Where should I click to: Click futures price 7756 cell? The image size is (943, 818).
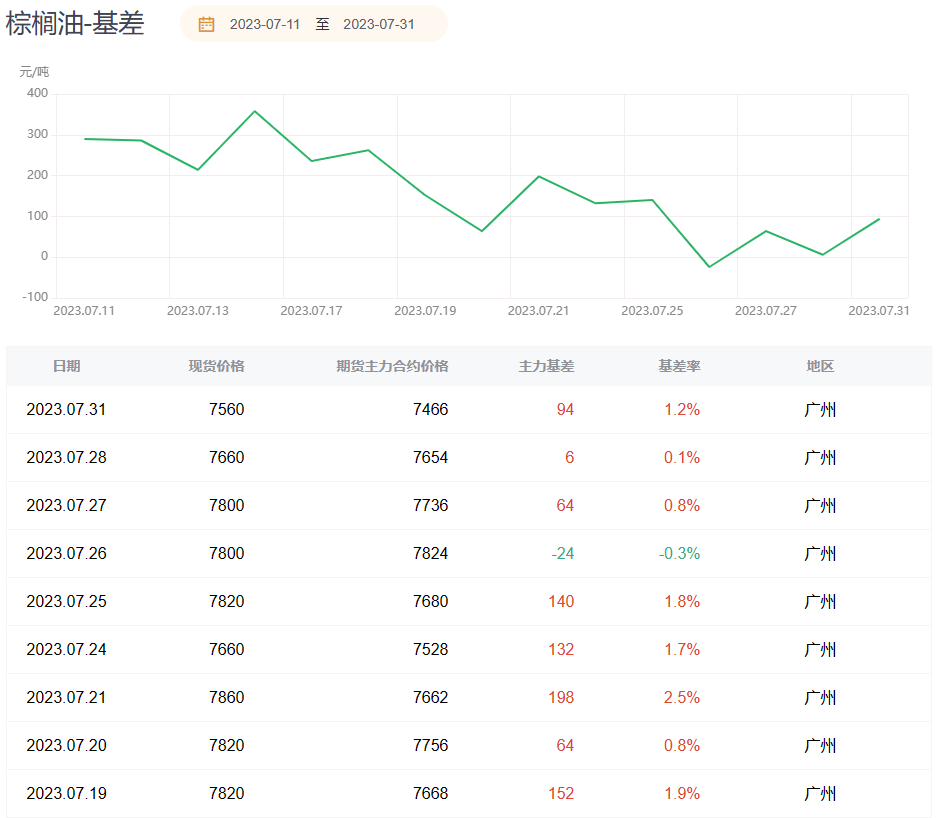coord(431,746)
